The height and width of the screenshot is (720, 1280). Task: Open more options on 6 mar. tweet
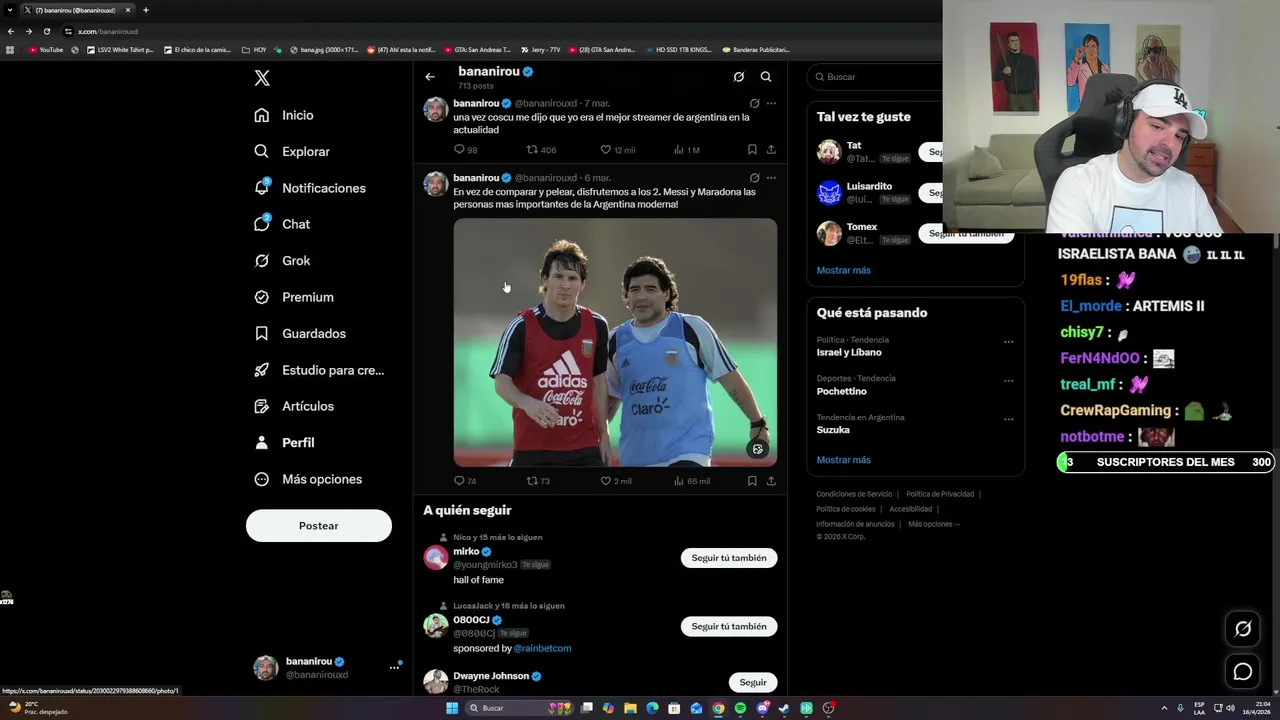click(771, 178)
